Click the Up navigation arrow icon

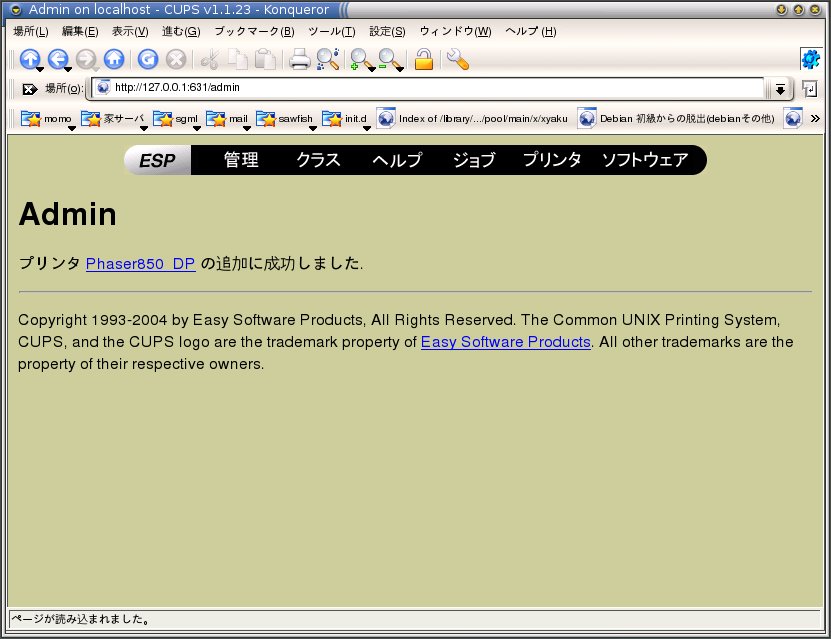pos(30,59)
